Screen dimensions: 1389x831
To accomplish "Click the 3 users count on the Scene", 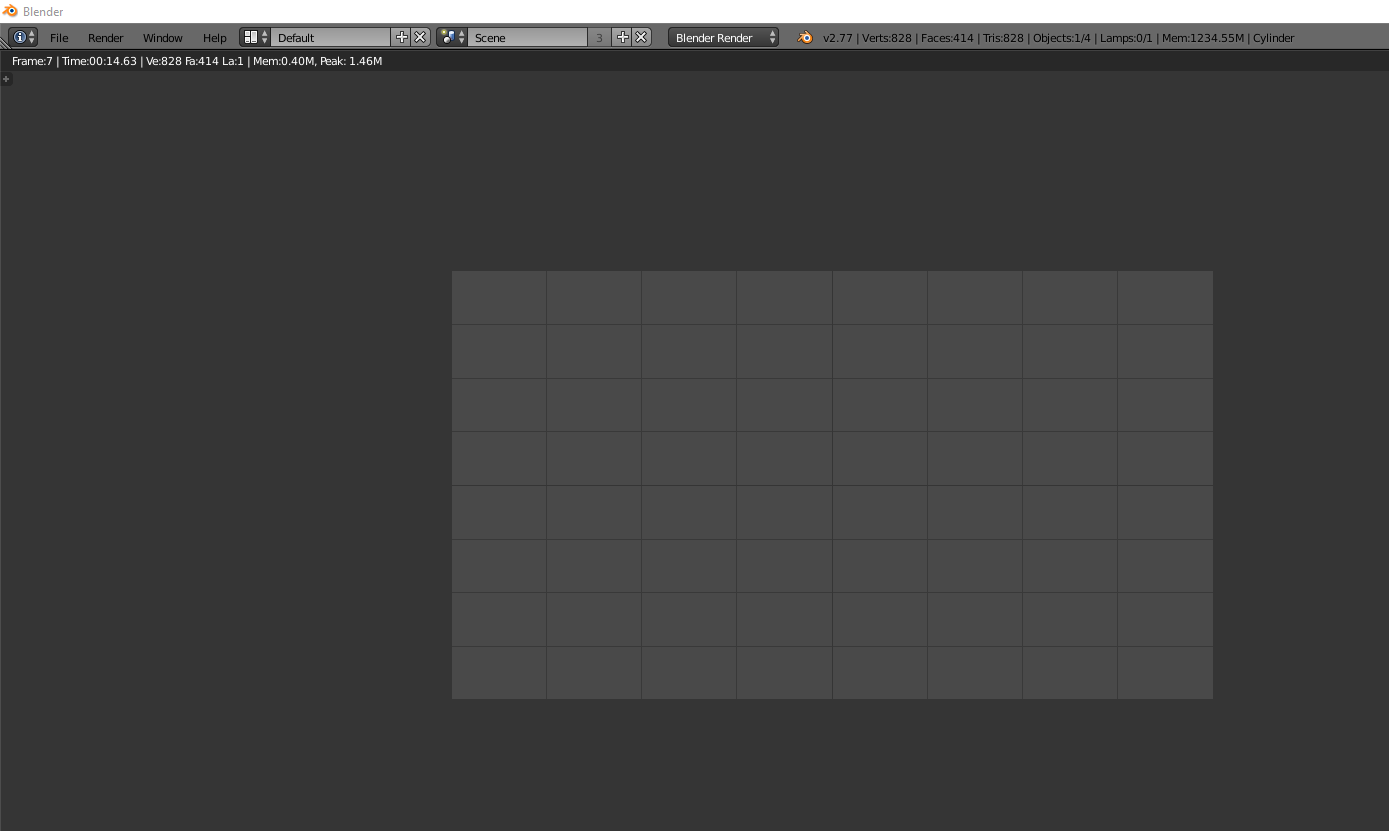I will [x=598, y=37].
